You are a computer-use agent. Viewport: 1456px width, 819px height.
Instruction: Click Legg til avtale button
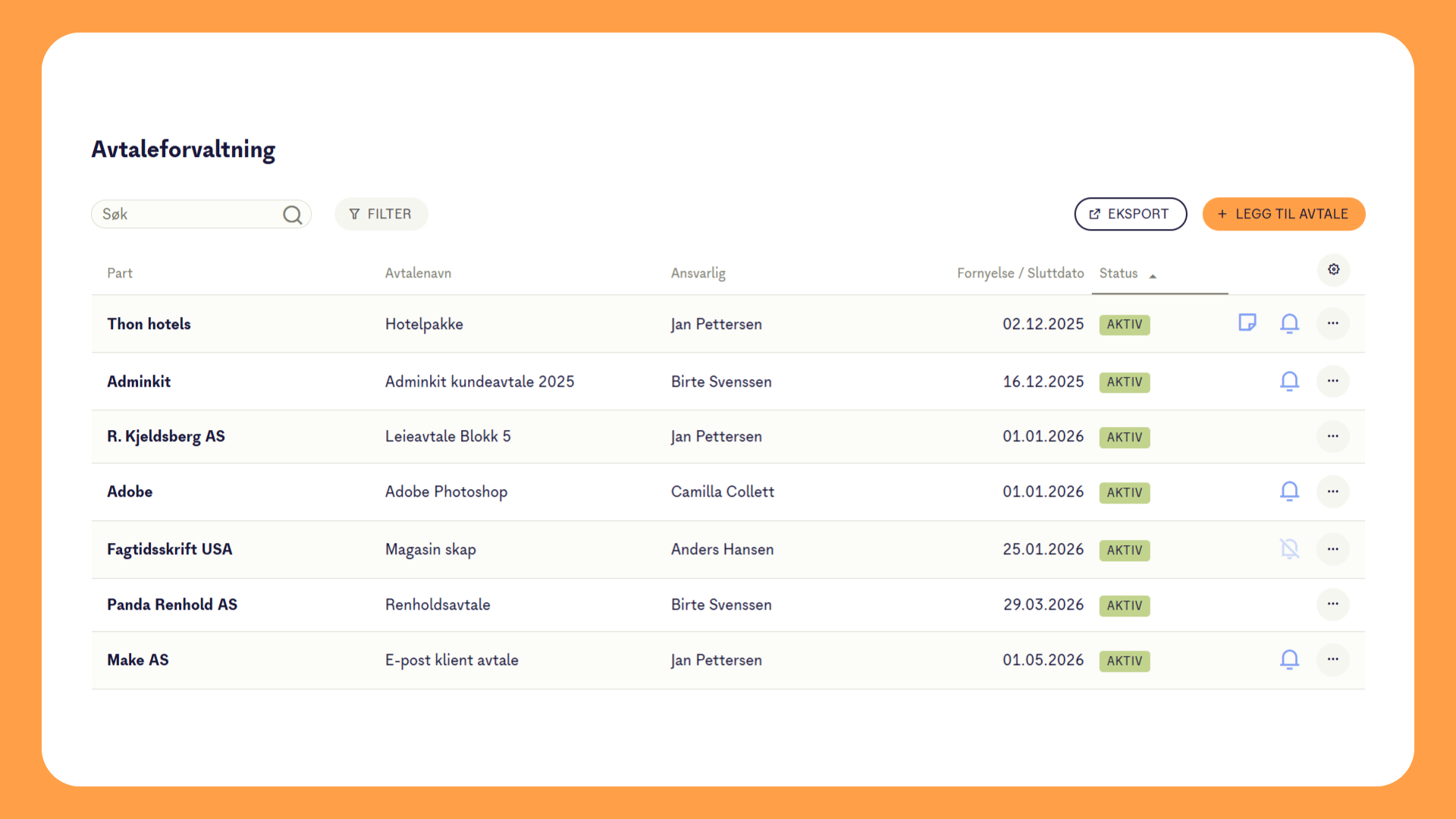pyautogui.click(x=1283, y=214)
